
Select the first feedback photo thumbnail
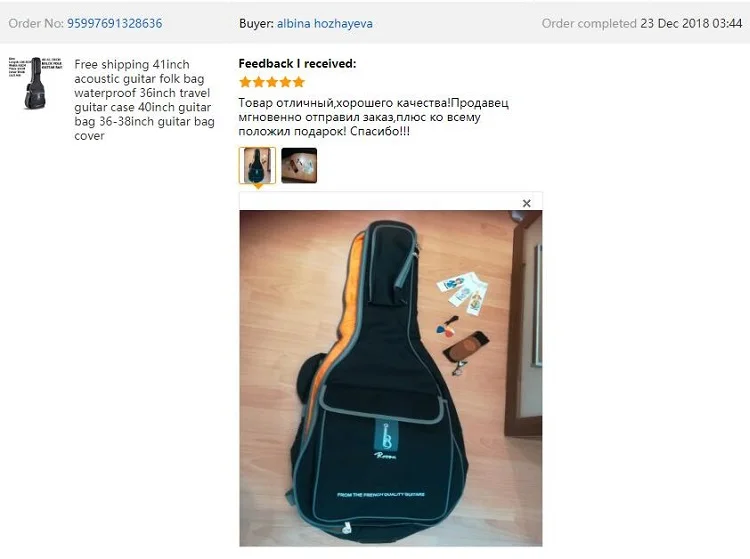257,165
